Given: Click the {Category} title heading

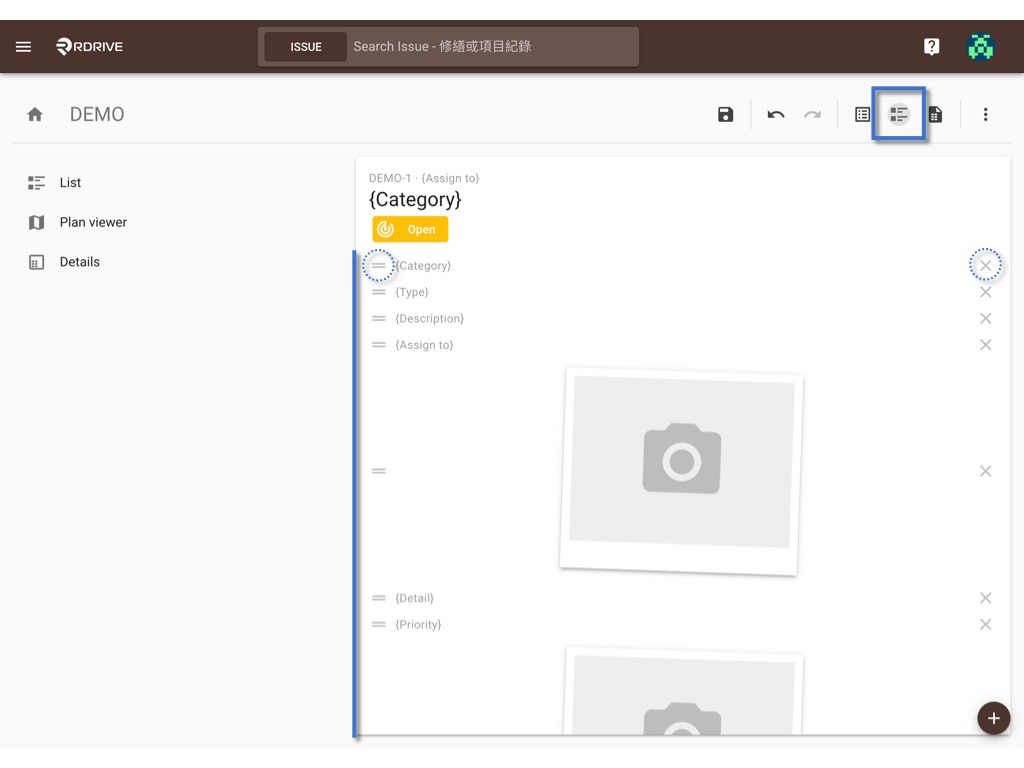Looking at the screenshot, I should click(x=415, y=199).
